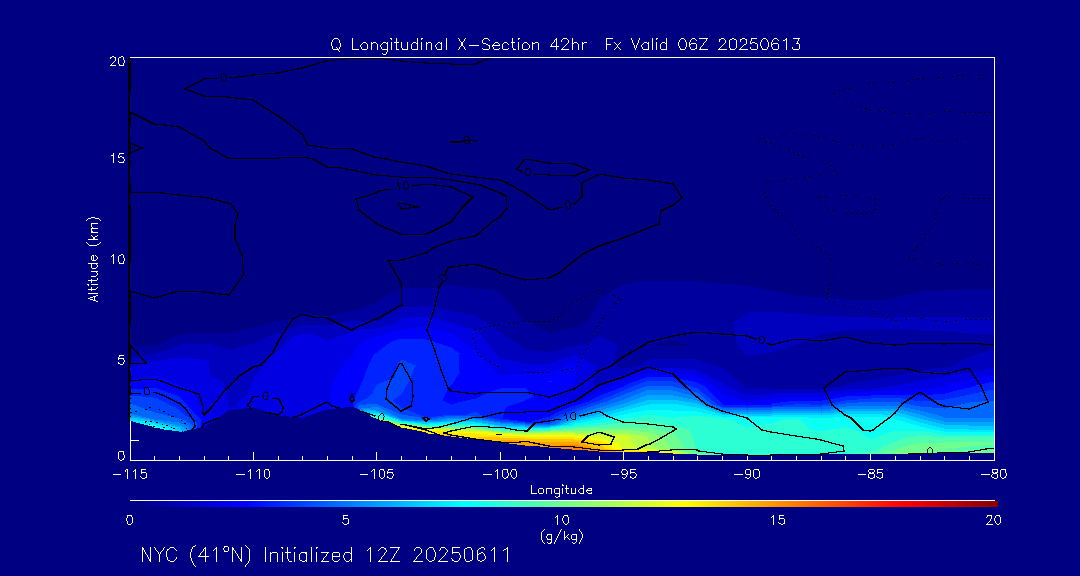This screenshot has width=1080, height=576.
Task: Click the colorbar scale label 0
Action: pyautogui.click(x=129, y=521)
